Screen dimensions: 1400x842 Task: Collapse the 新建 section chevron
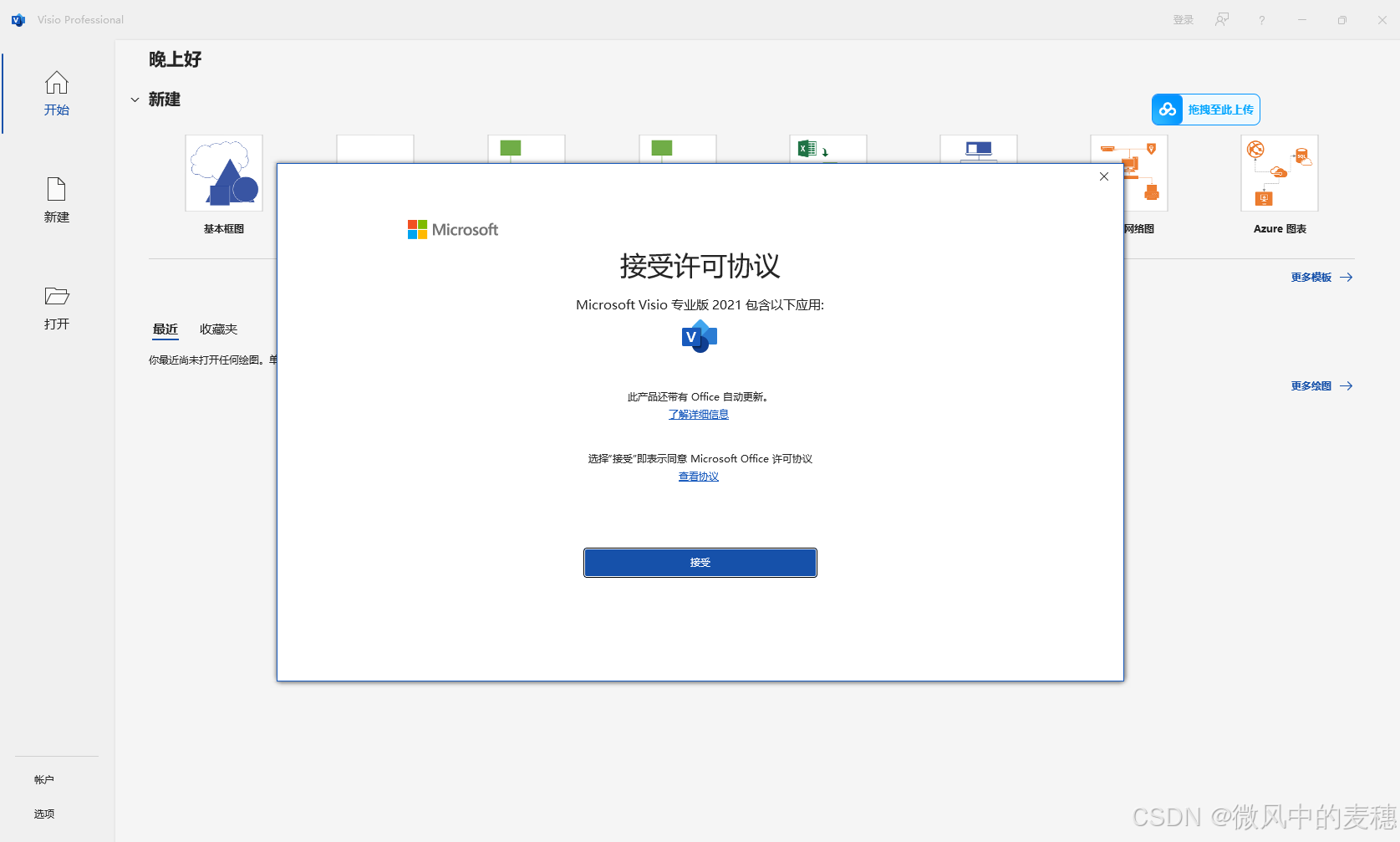[135, 100]
